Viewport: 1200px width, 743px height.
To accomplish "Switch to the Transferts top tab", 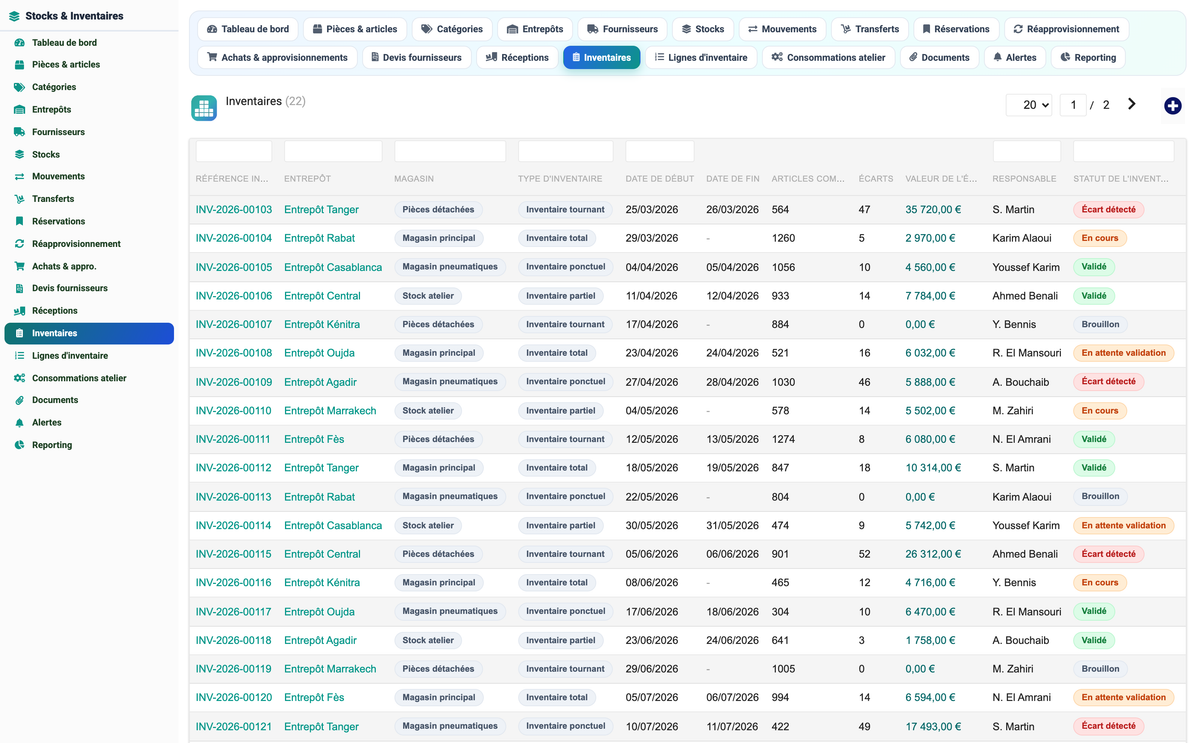I will coord(869,29).
